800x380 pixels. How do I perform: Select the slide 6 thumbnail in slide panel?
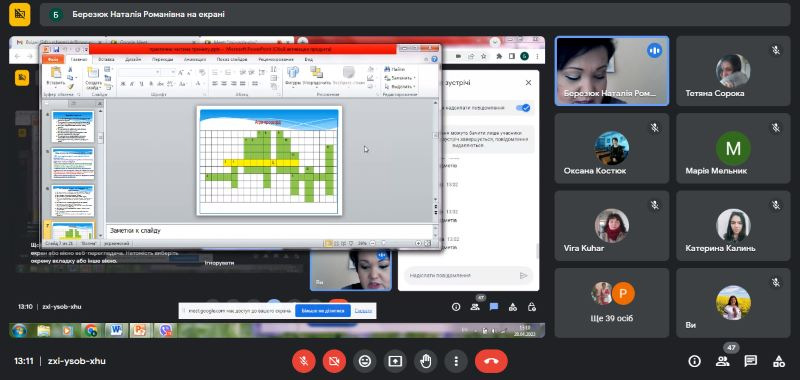(x=73, y=200)
